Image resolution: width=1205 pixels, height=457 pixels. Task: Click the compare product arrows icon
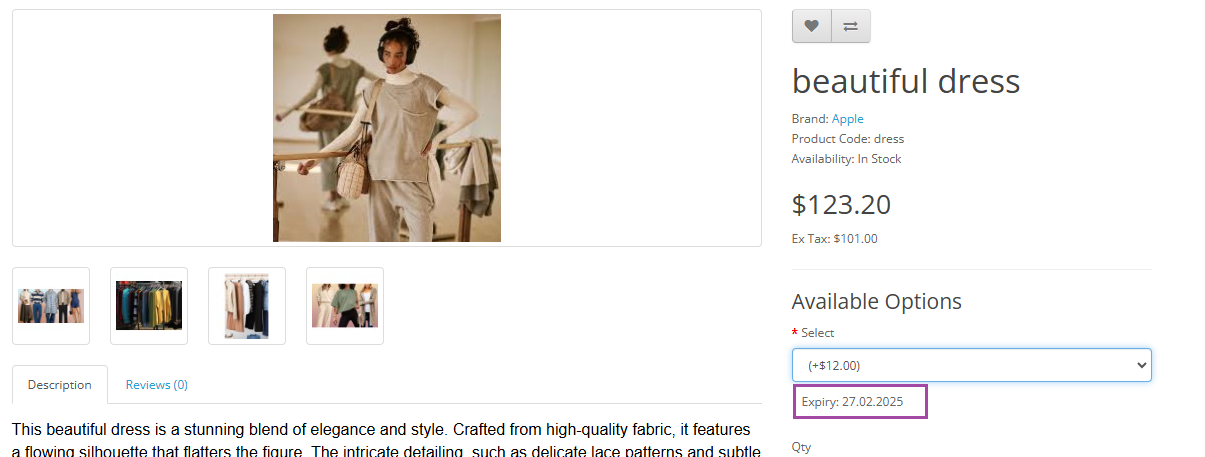[x=850, y=27]
